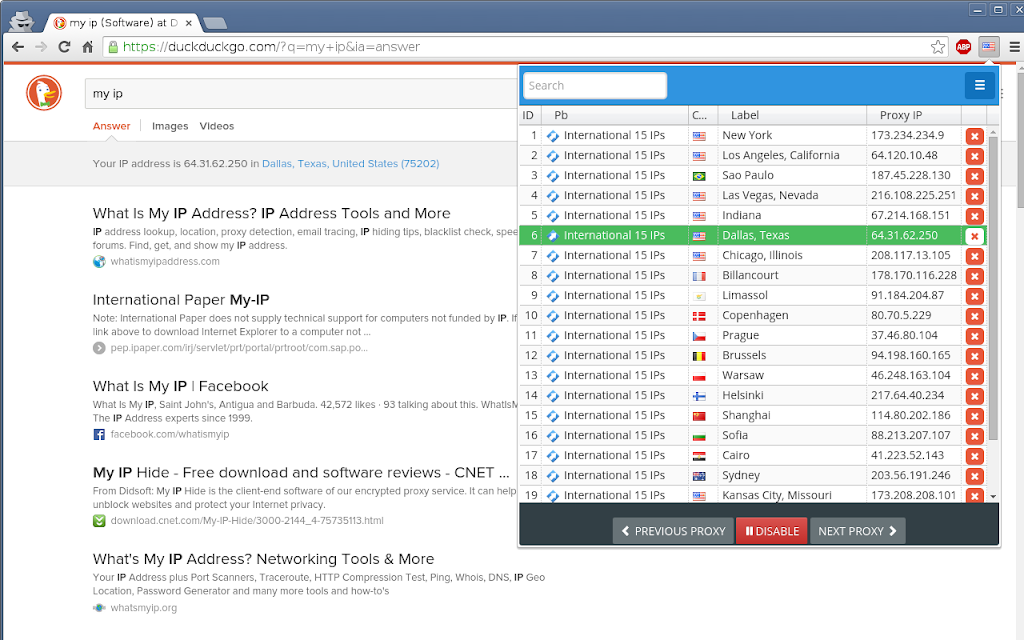Open the Chrome menu icon
The height and width of the screenshot is (640, 1024).
[x=1014, y=47]
